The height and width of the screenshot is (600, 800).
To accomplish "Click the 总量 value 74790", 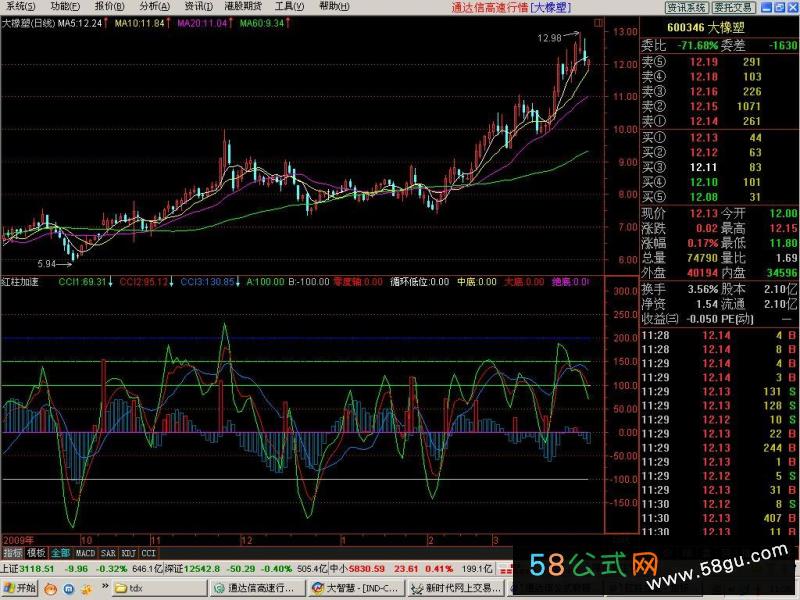I will pyautogui.click(x=702, y=258).
